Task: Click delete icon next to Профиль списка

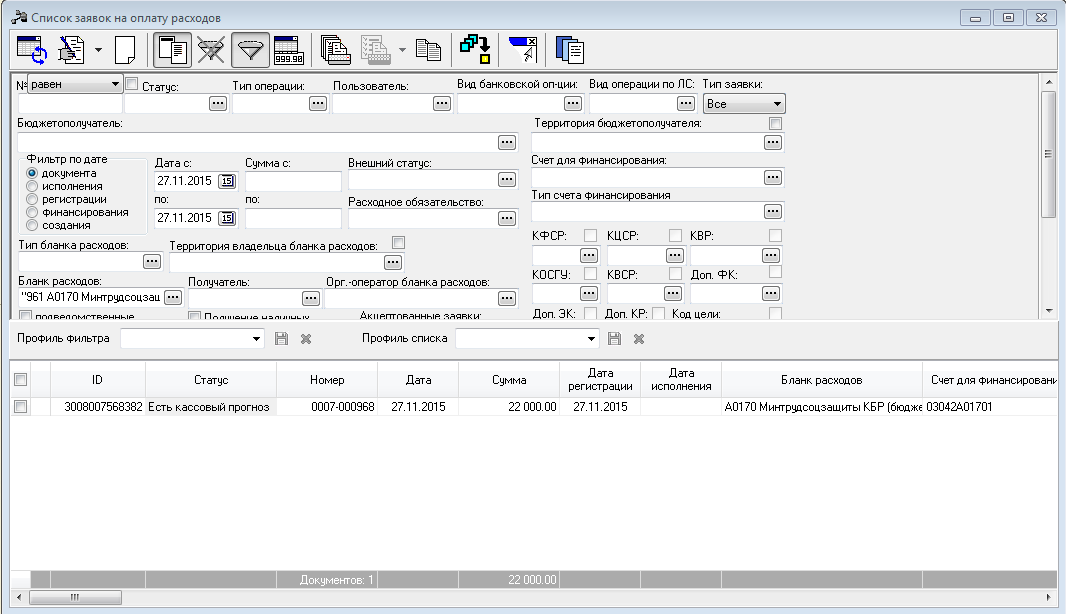Action: [639, 339]
